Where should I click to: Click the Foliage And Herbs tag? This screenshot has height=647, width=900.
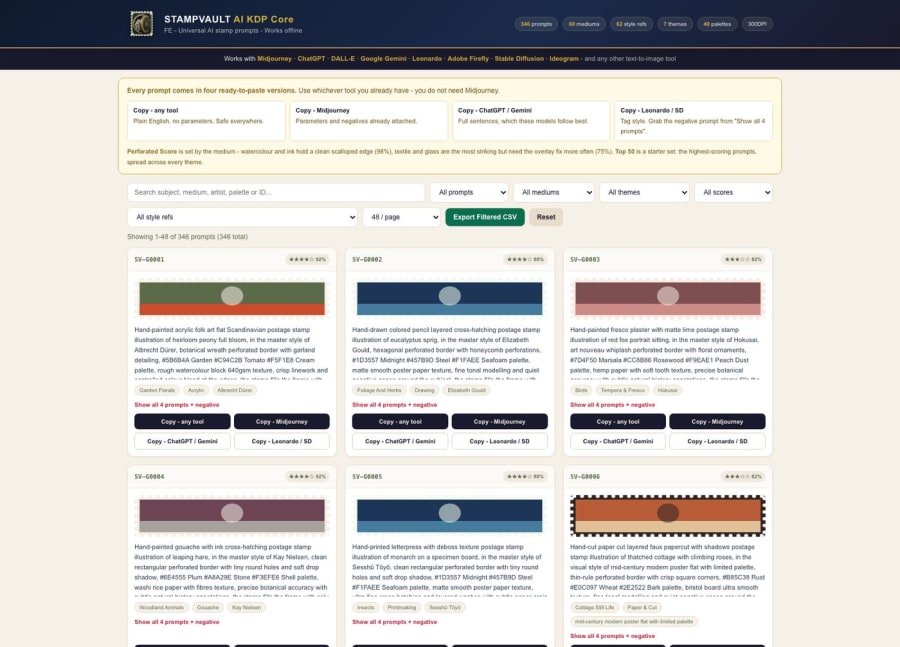(379, 390)
